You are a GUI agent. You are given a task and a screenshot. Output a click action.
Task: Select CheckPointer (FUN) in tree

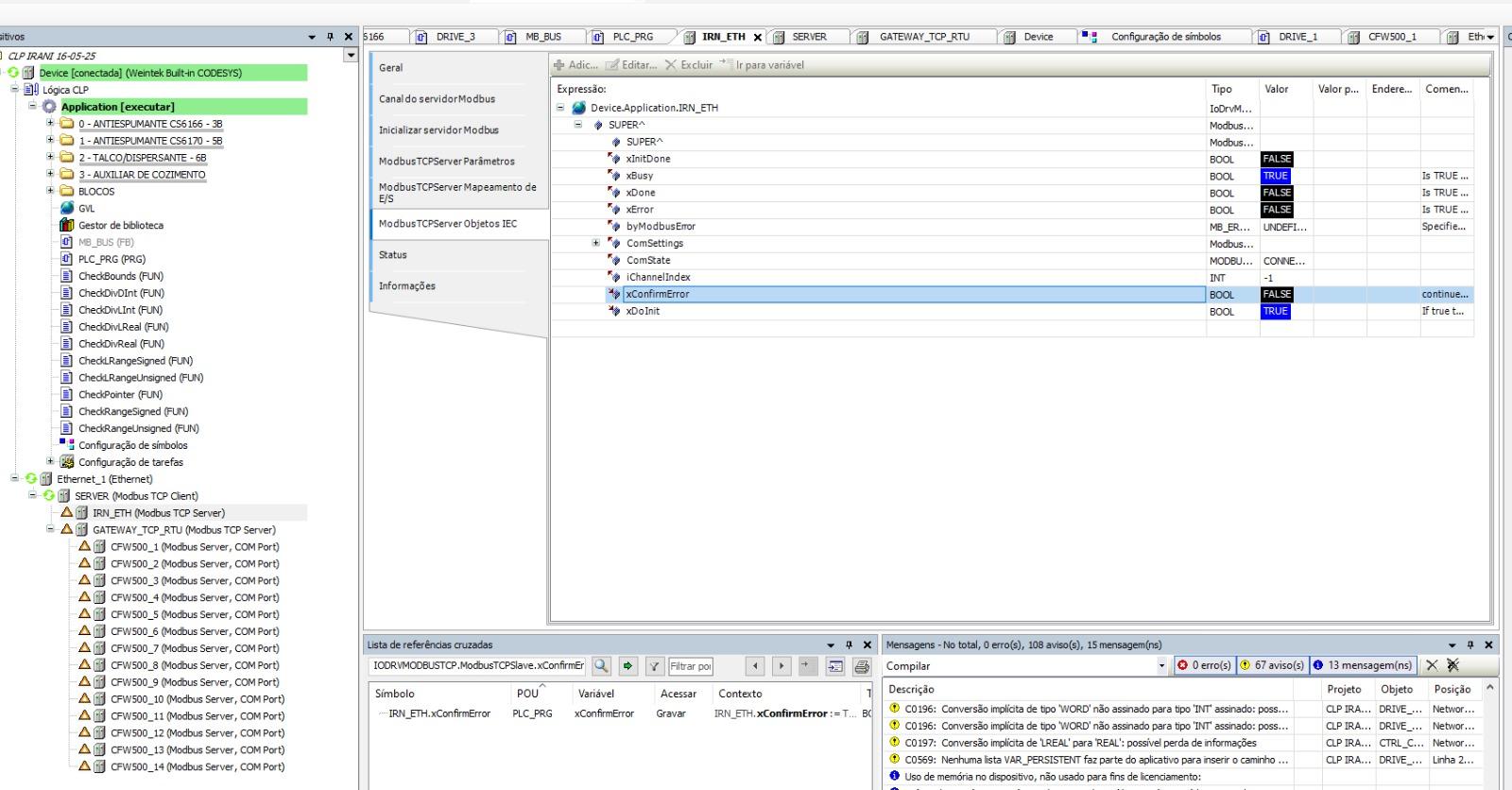120,395
